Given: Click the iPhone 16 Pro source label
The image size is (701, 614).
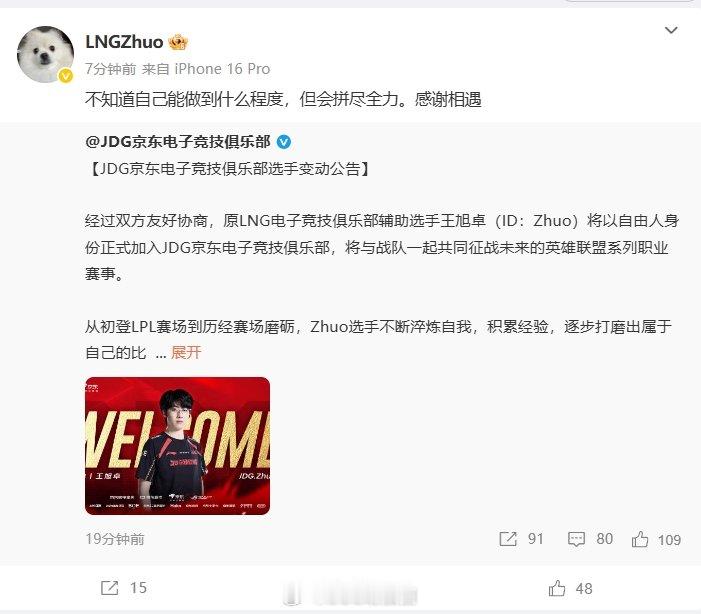Looking at the screenshot, I should [222, 69].
